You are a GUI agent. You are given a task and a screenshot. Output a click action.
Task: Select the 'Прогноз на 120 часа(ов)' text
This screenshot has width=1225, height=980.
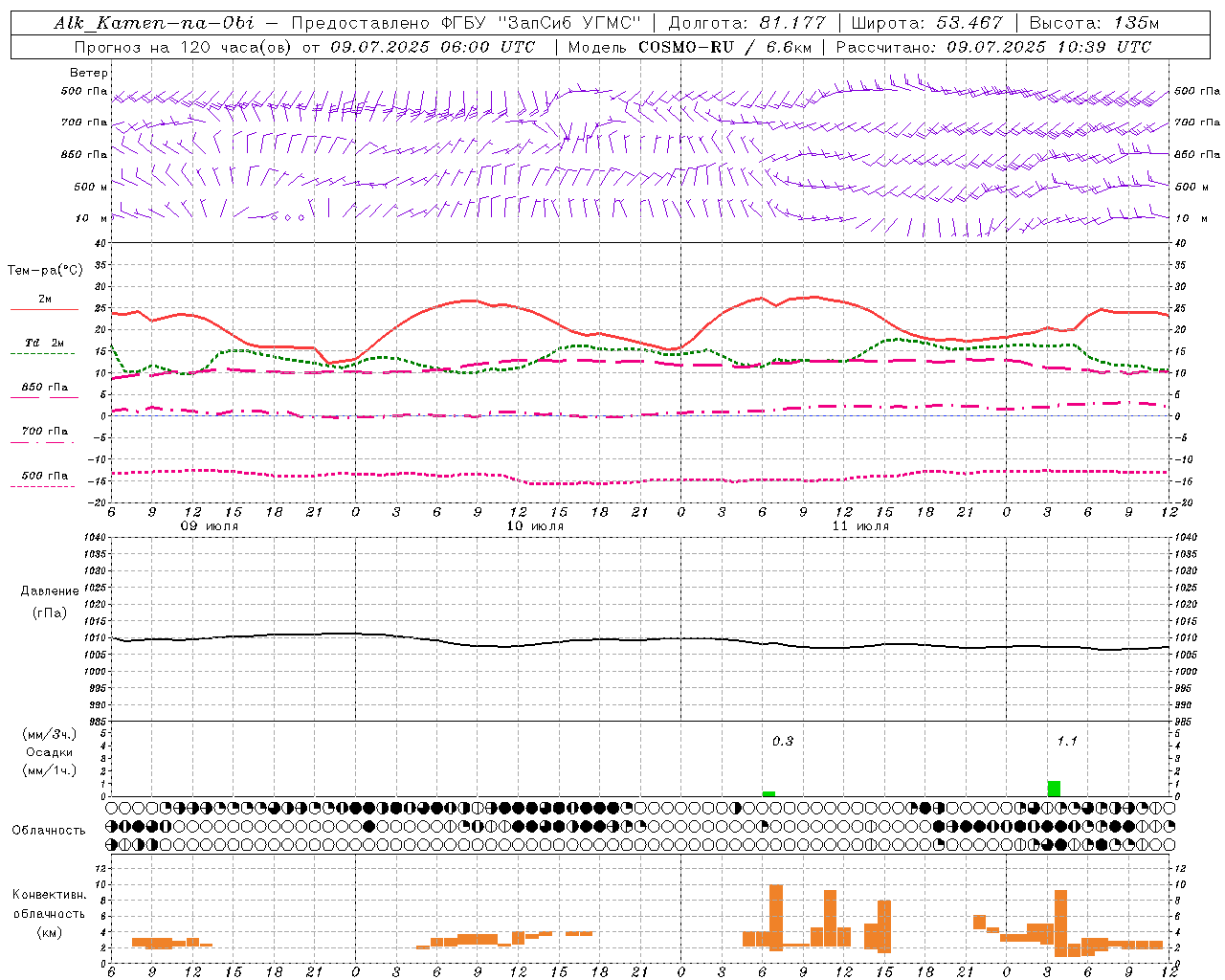184,47
